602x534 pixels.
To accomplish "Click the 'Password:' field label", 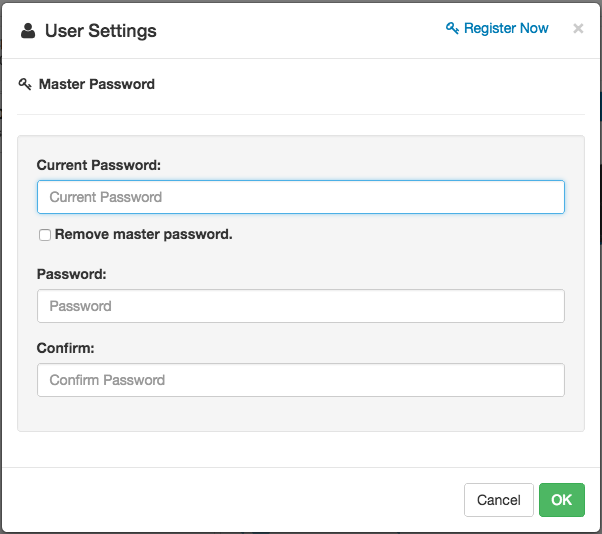I will pos(71,274).
